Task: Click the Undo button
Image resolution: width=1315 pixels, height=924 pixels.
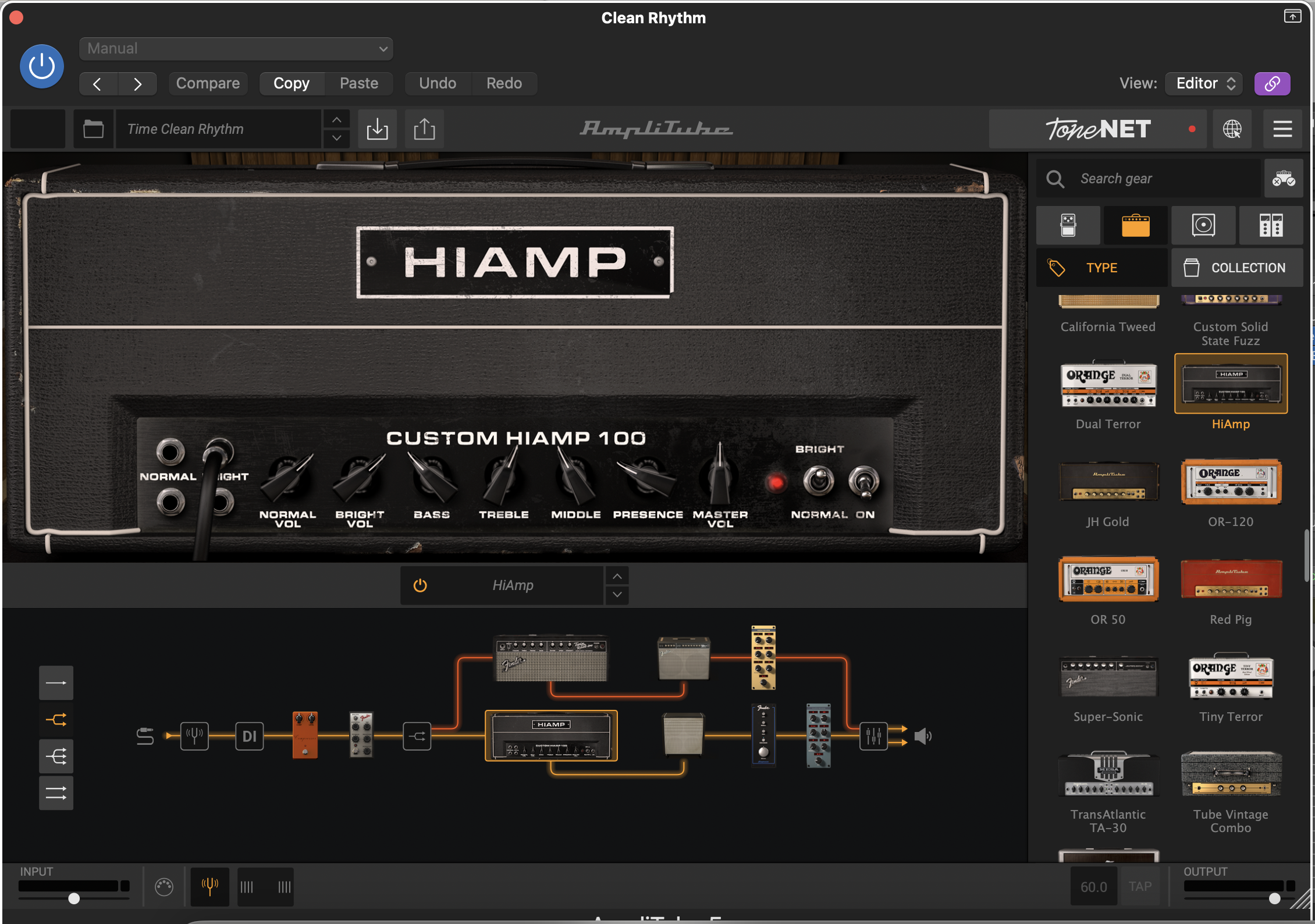Action: pos(438,84)
